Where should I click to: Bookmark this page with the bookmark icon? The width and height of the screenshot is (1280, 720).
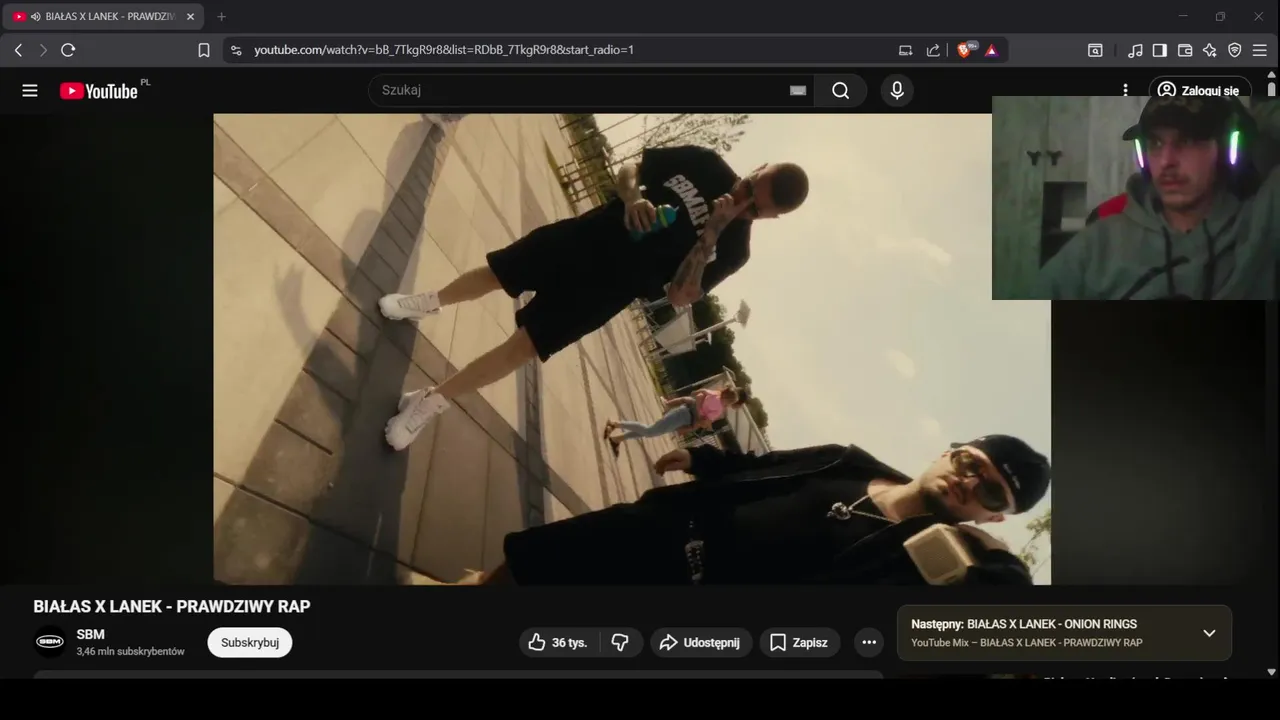pos(204,50)
